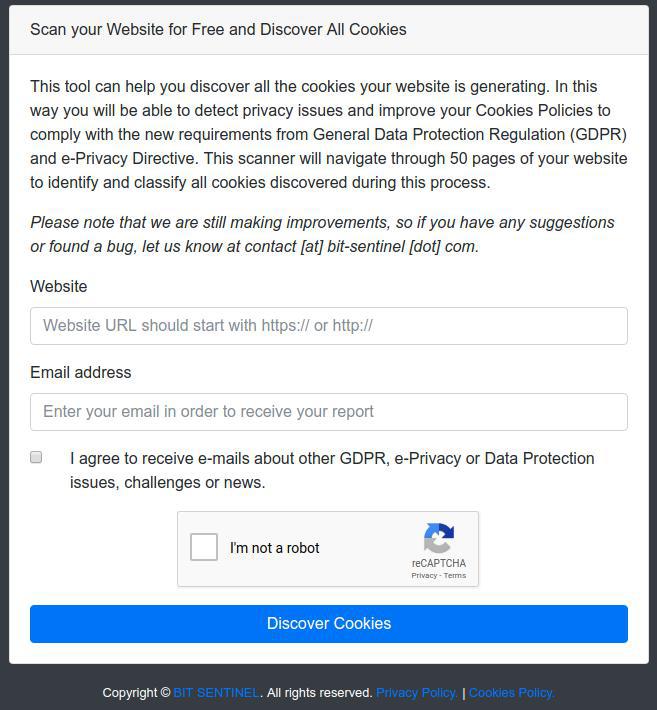Click the "Scan your Website for Free" header
The width and height of the screenshot is (657, 710).
point(218,29)
